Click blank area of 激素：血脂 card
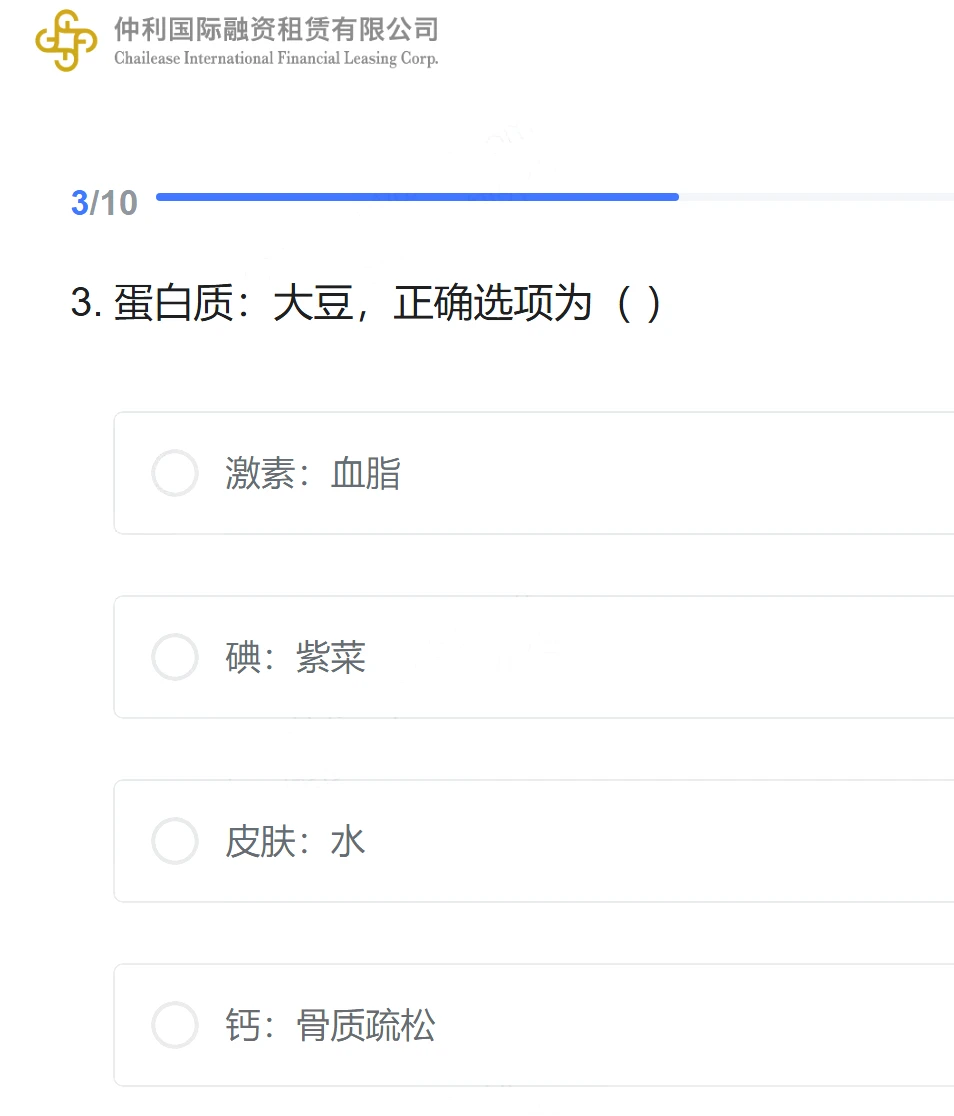The height and width of the screenshot is (1116, 954). 676,473
